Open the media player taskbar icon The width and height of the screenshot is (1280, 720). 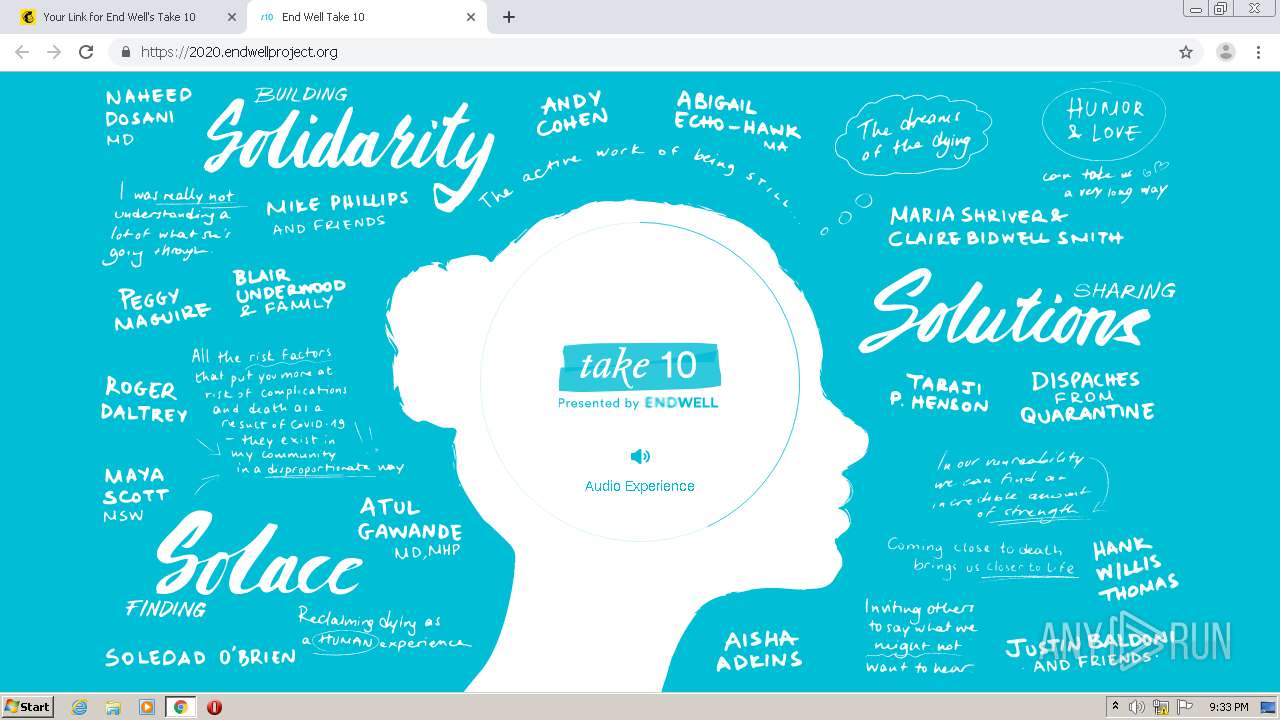click(147, 707)
